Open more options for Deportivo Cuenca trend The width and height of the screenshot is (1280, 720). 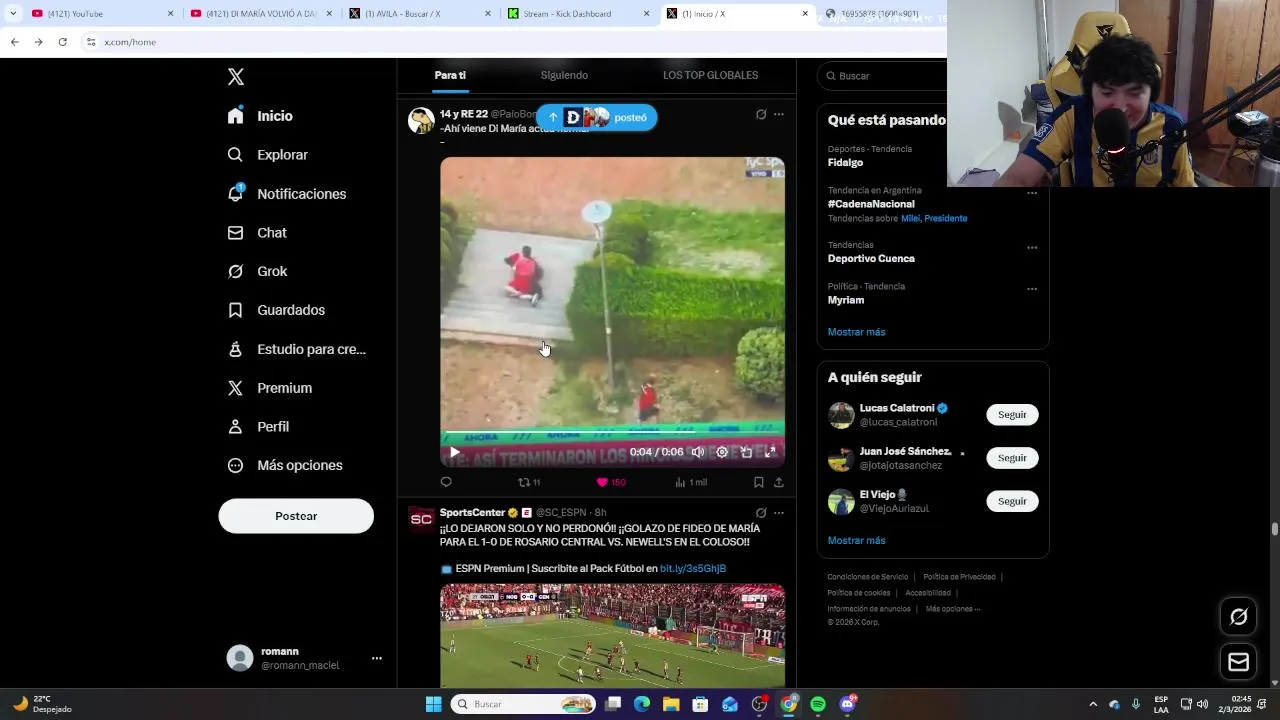1032,247
